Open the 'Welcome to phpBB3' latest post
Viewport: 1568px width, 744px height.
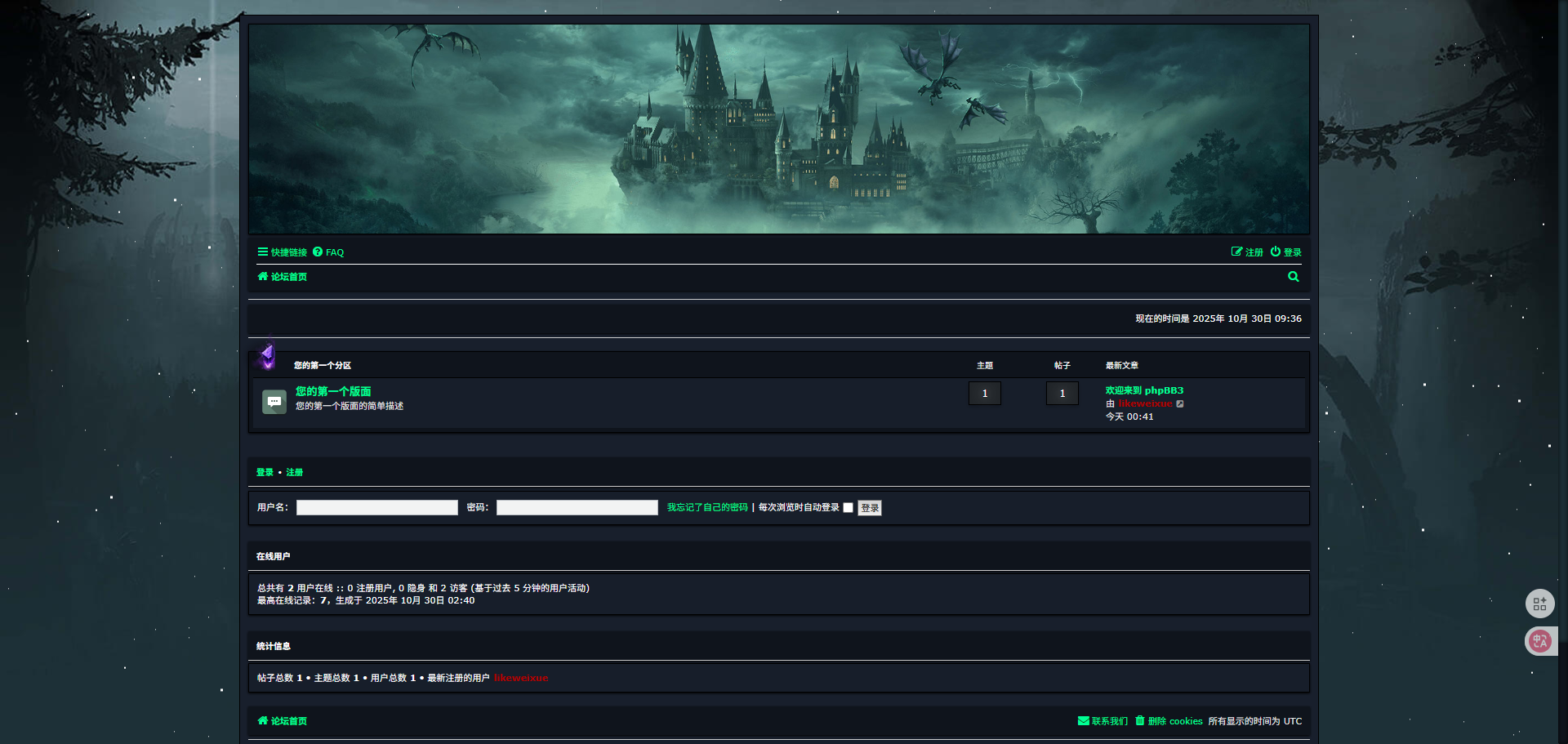[x=1143, y=390]
